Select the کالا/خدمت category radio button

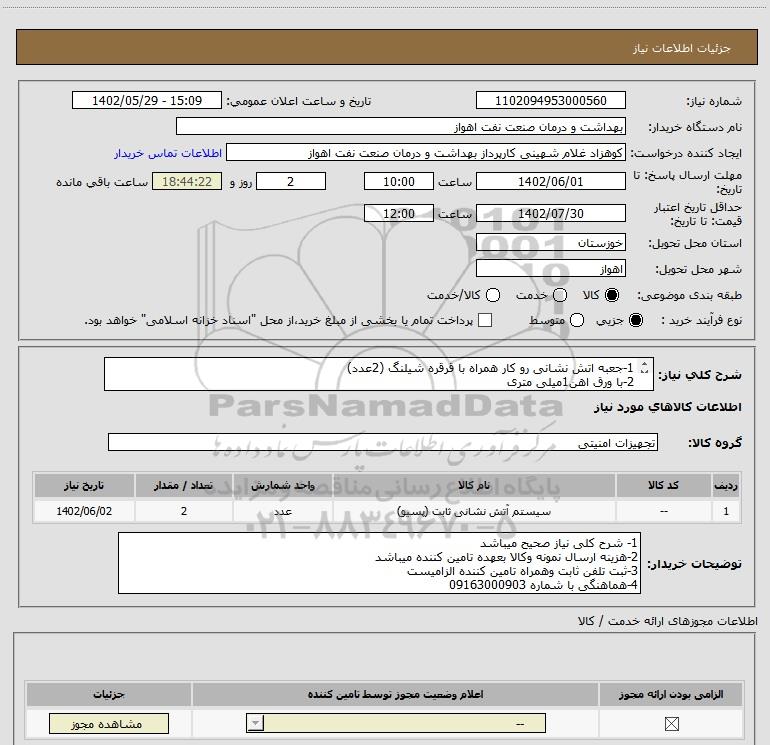(493, 295)
